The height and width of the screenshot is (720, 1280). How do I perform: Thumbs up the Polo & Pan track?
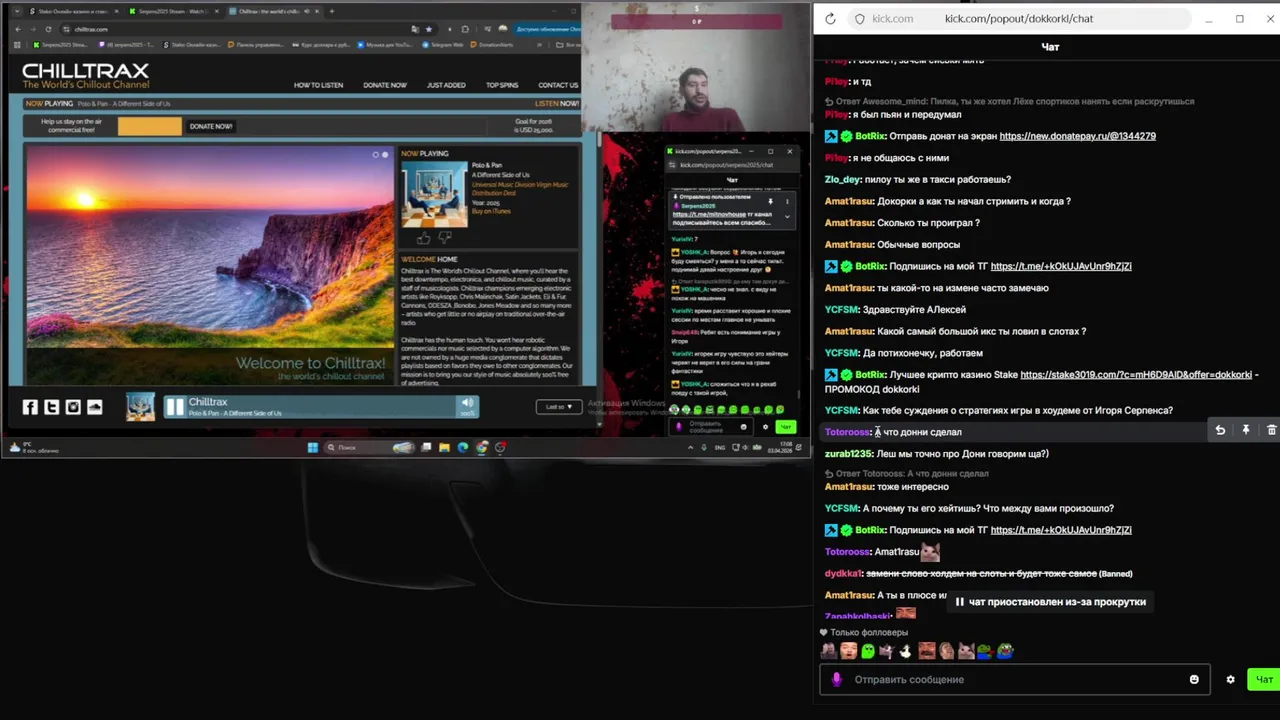point(423,238)
